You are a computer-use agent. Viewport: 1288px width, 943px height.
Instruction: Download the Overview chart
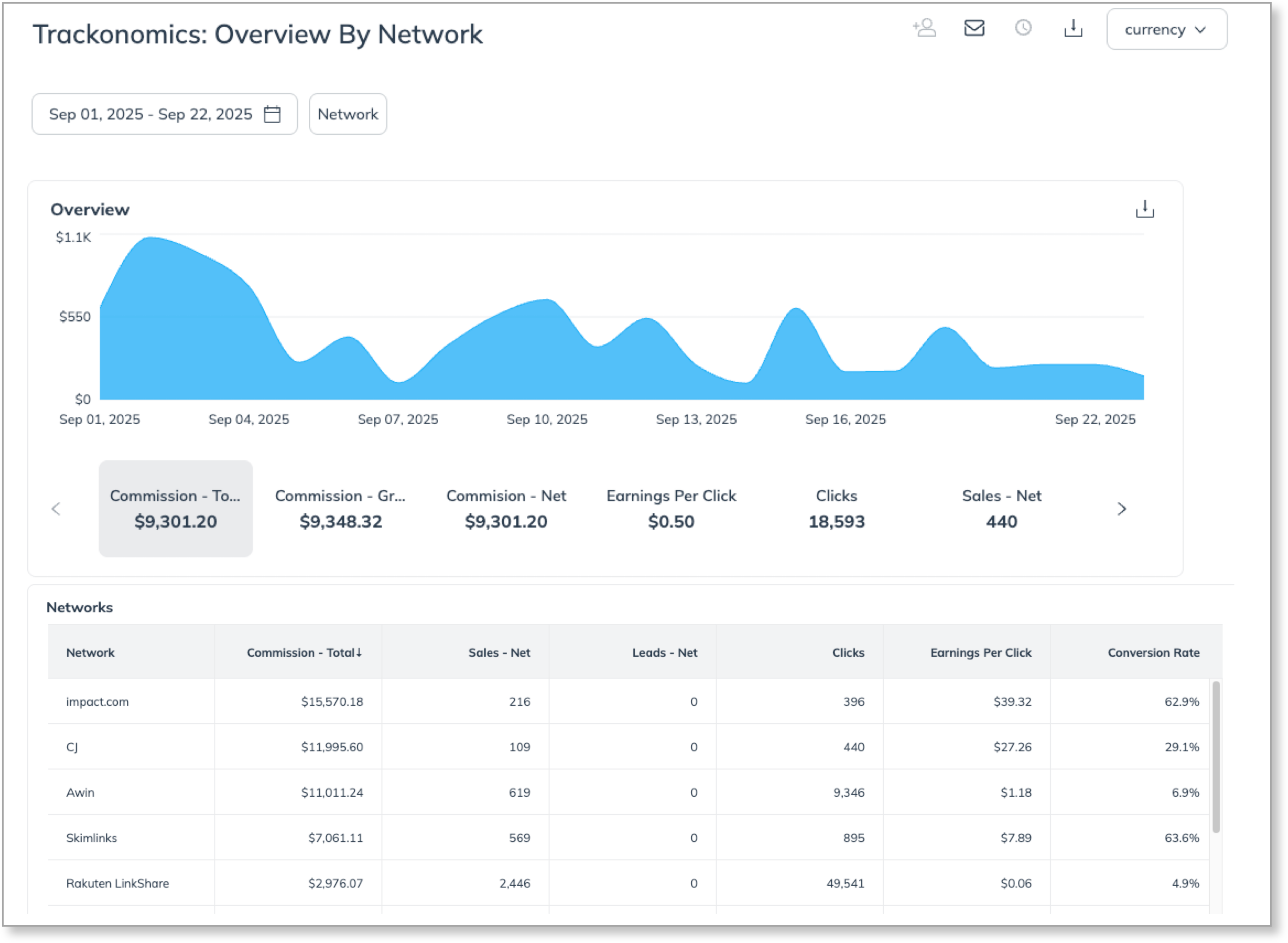[x=1144, y=209]
